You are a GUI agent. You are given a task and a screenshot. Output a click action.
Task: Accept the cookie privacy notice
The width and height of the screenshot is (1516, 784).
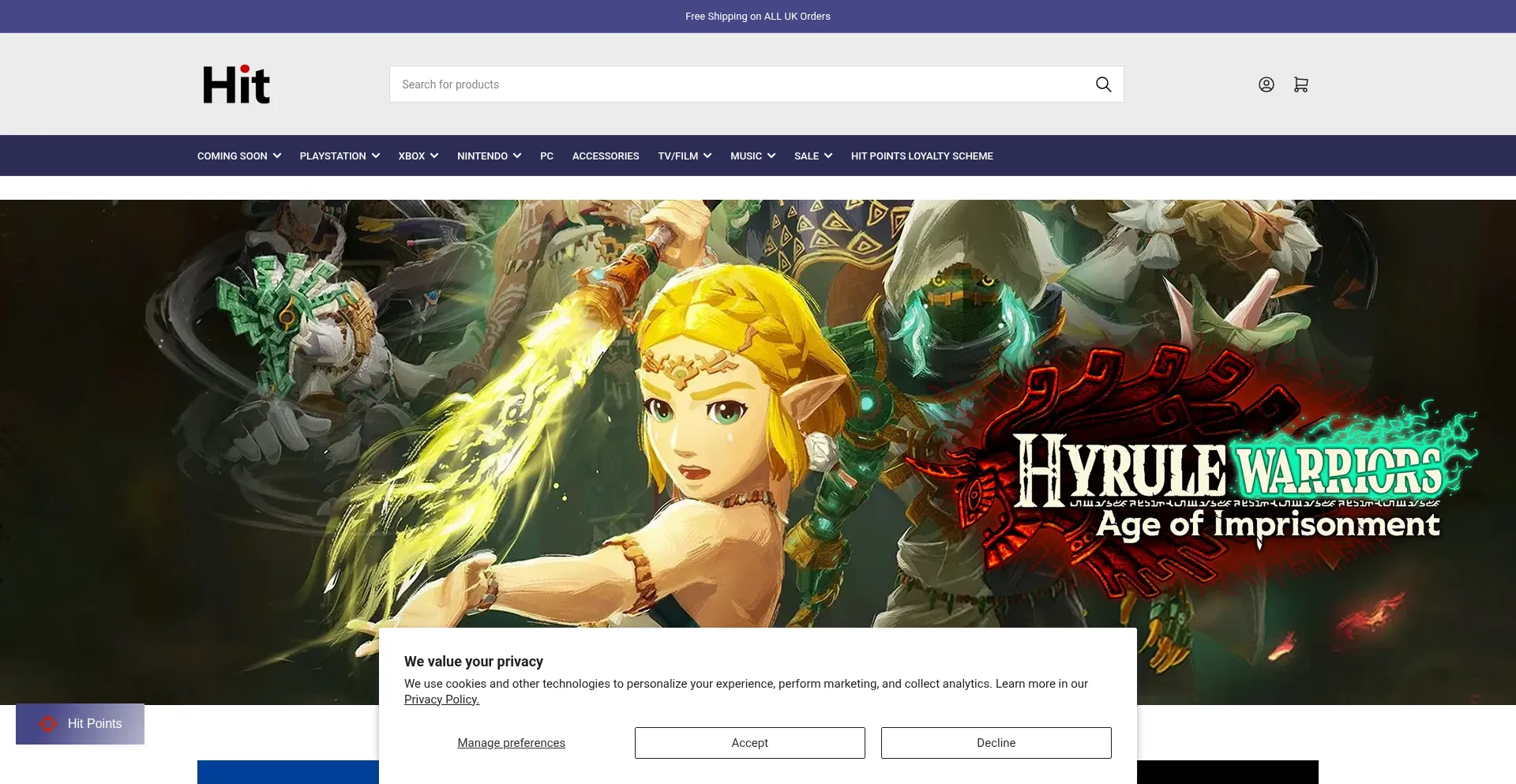pos(749,743)
